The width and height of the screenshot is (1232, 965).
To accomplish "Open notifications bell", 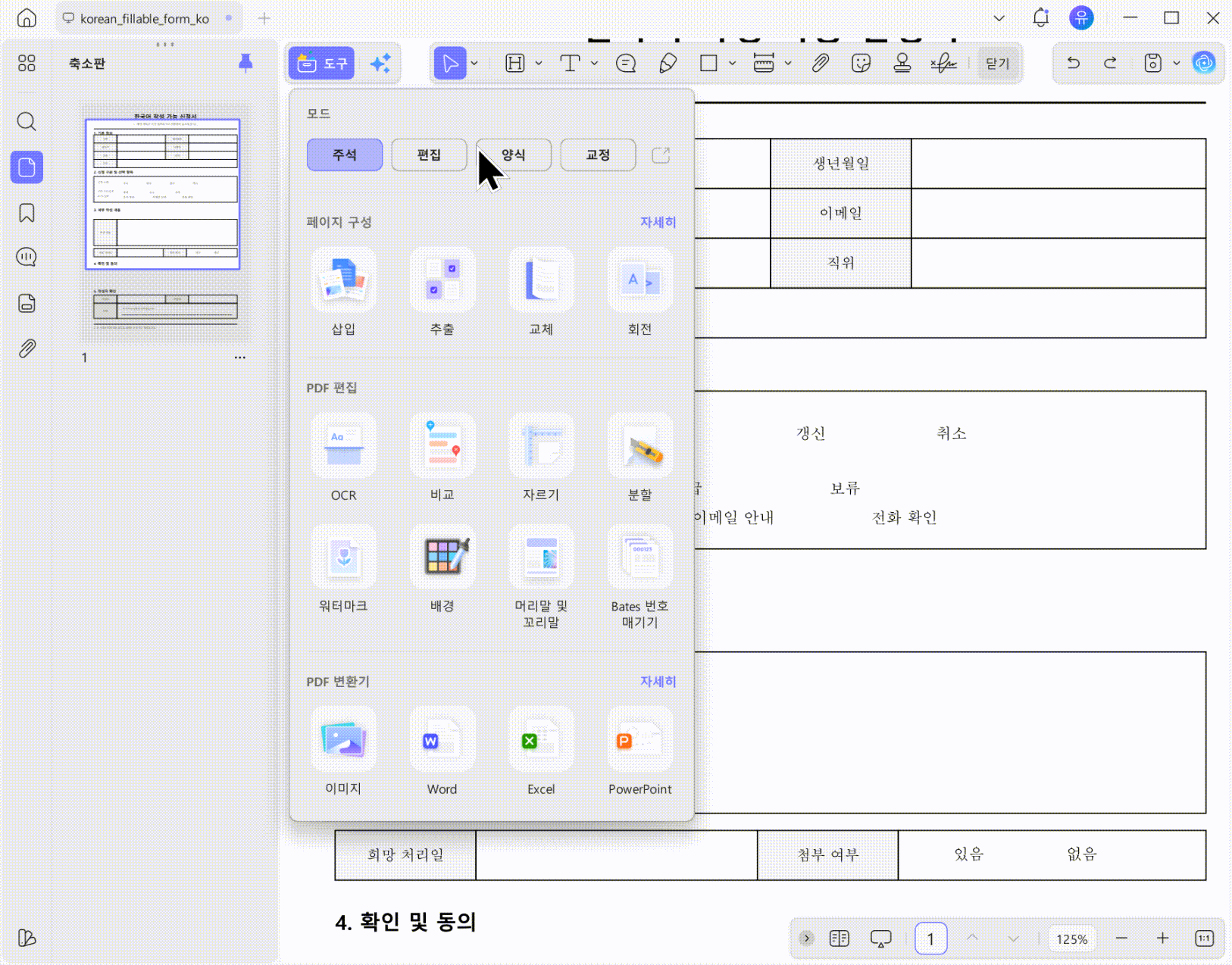I will (x=1041, y=17).
